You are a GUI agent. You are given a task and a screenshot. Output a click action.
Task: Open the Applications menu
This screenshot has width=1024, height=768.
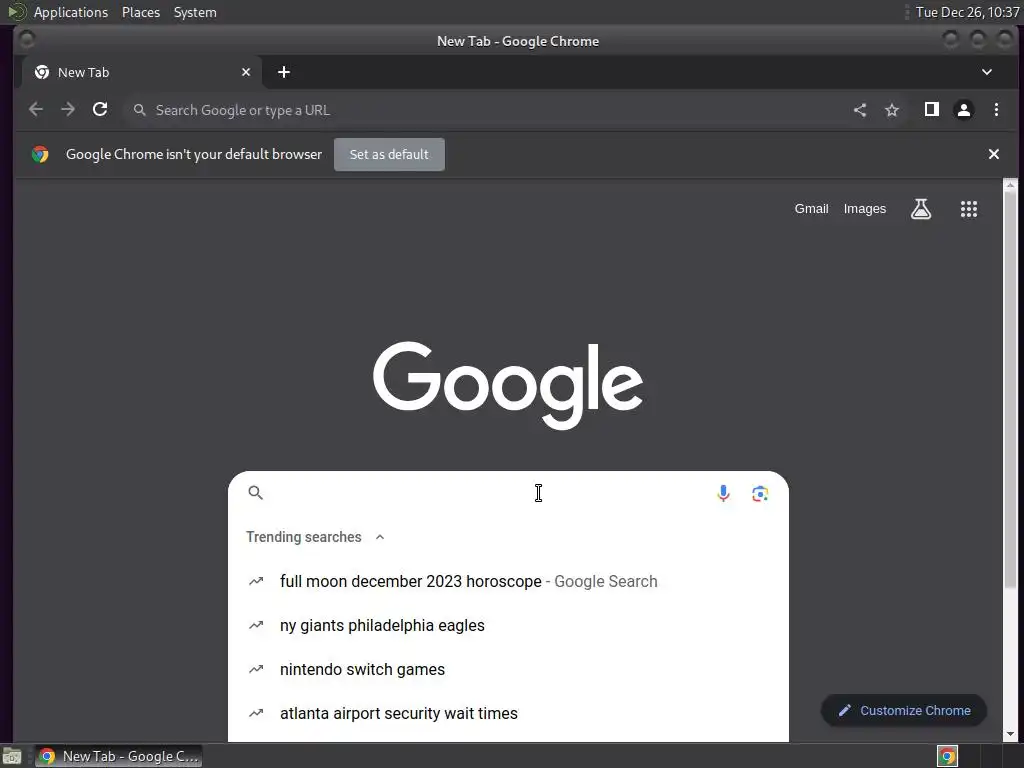(x=71, y=12)
